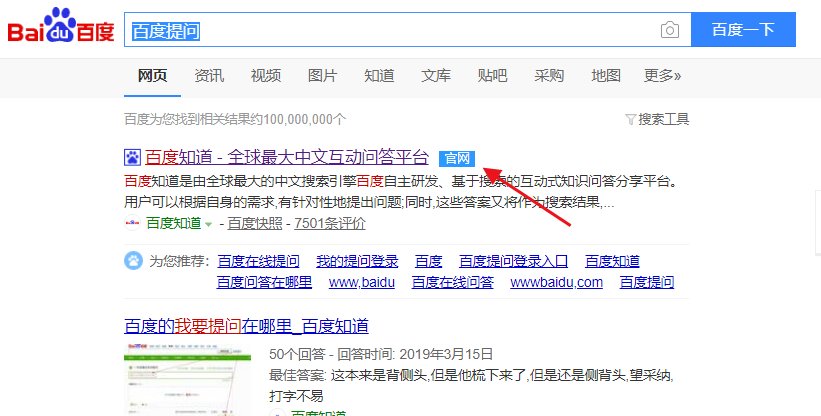This screenshot has width=821, height=416.
Task: Expand the arrow next to green 百度知道
Action: [208, 224]
